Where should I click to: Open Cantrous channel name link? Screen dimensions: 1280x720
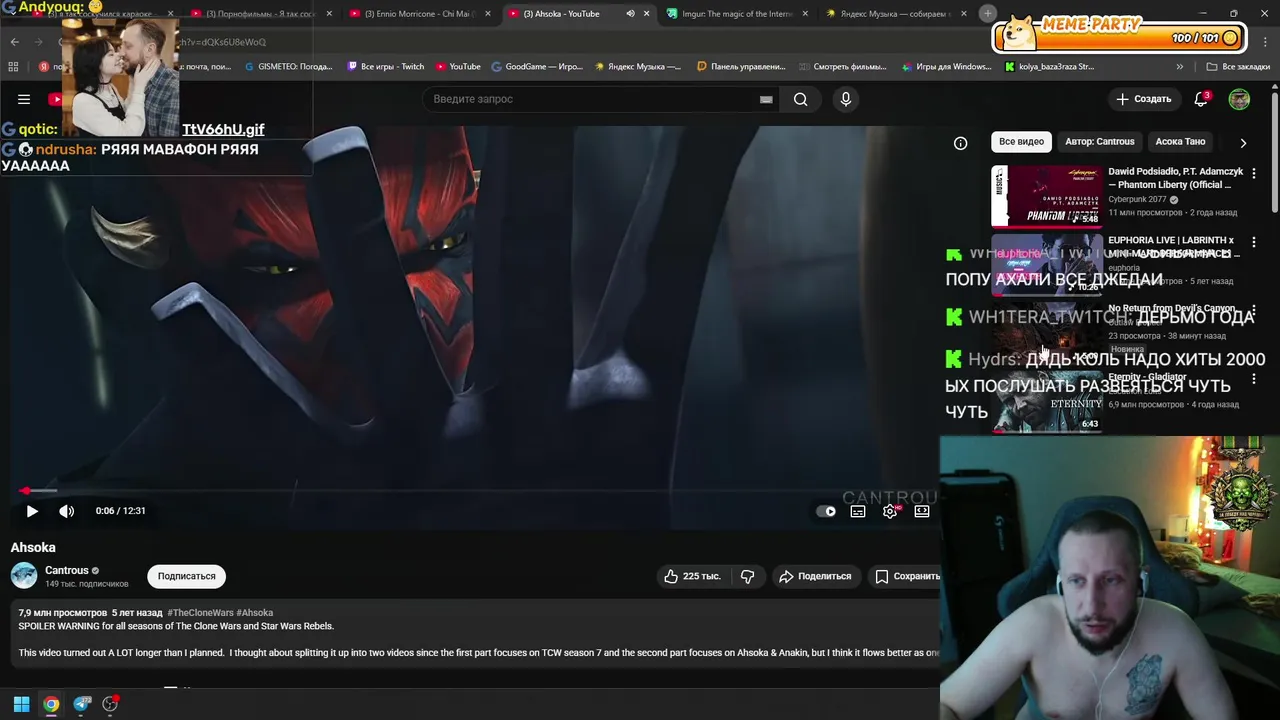pyautogui.click(x=67, y=570)
